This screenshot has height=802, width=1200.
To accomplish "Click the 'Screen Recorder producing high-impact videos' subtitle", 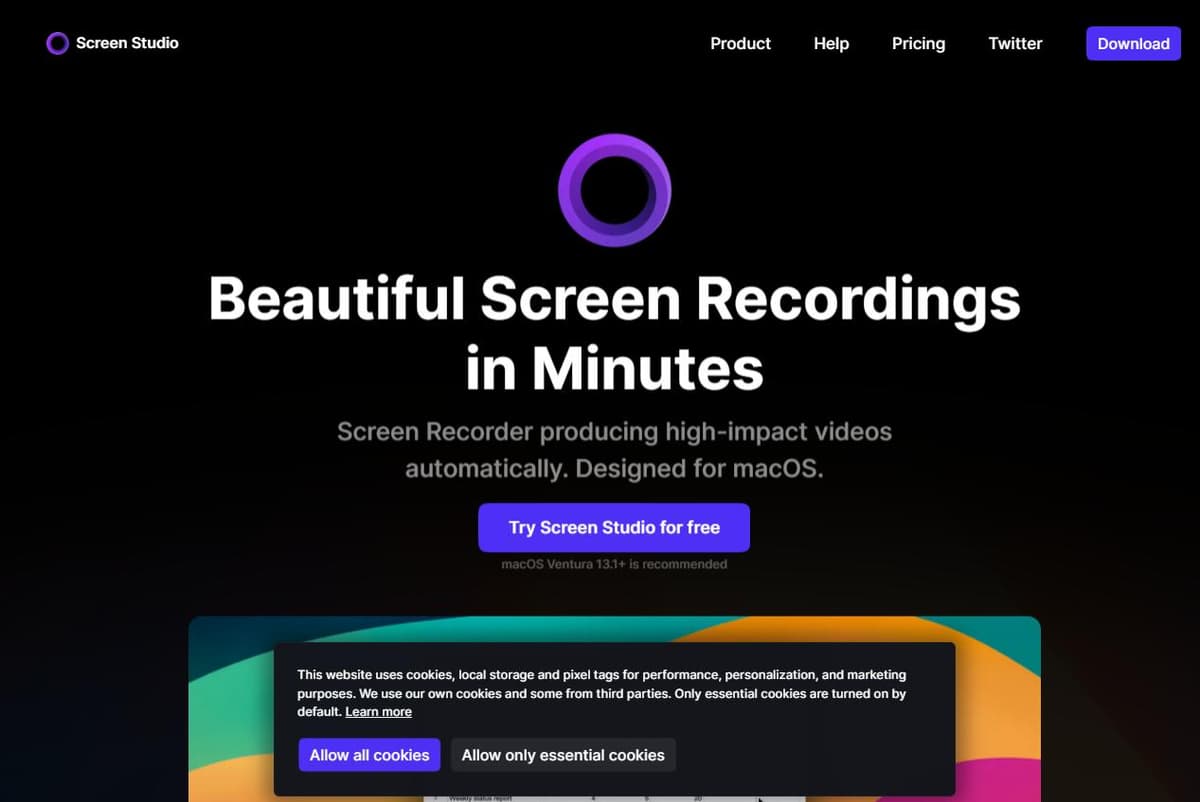I will coord(614,450).
